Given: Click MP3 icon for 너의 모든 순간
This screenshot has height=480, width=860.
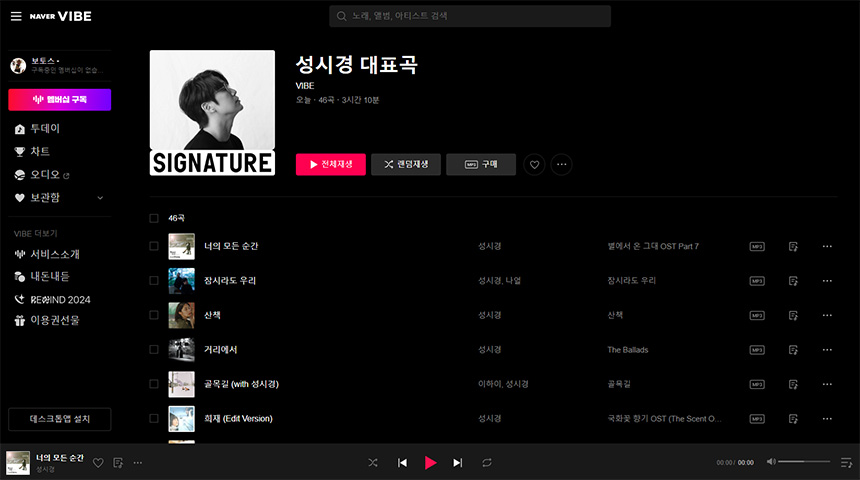Looking at the screenshot, I should (757, 247).
